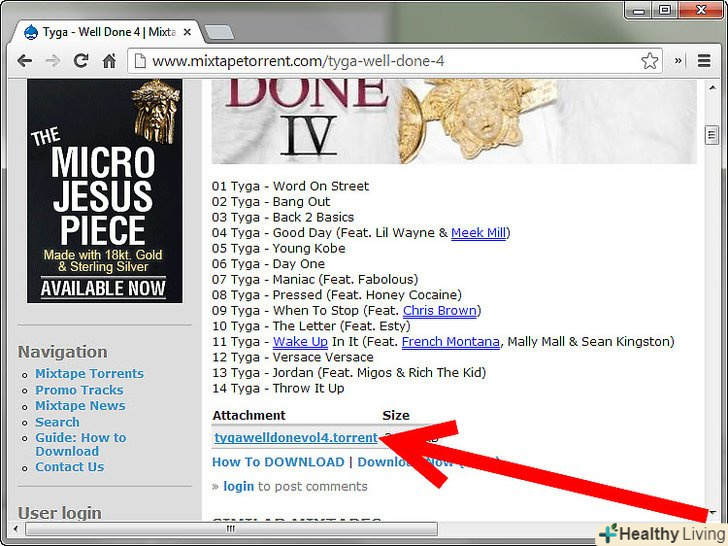
Task: Go to Mixtape Torrents in Navigation
Action: point(90,373)
